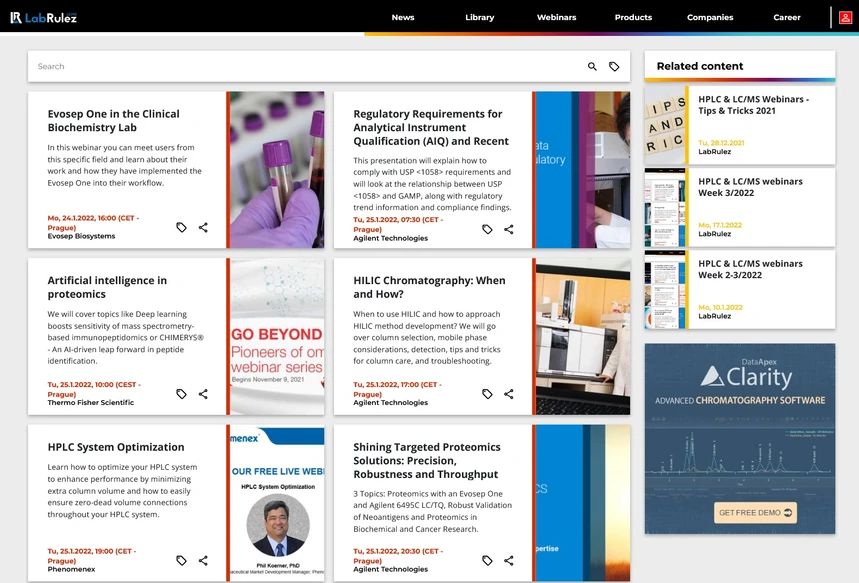Click tag icon on HILIC Chromatography card
This screenshot has width=859, height=583.
[x=487, y=394]
